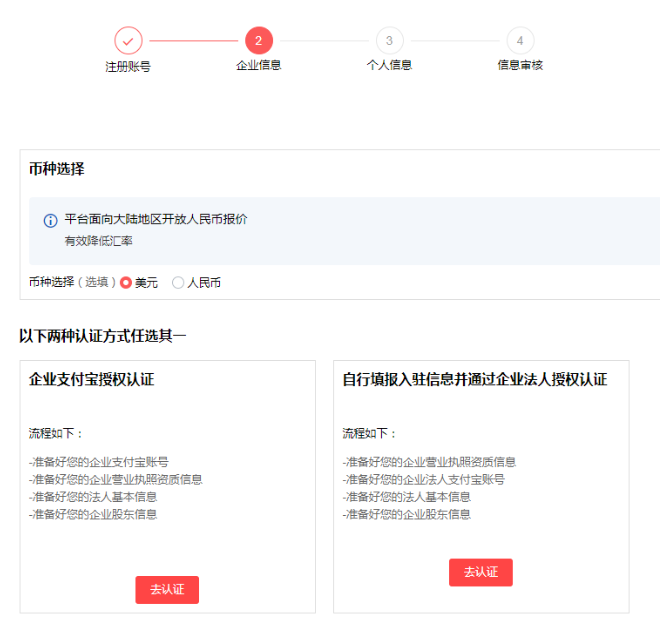Click the 个人信息 step label
This screenshot has width=670, height=620.
(390, 65)
